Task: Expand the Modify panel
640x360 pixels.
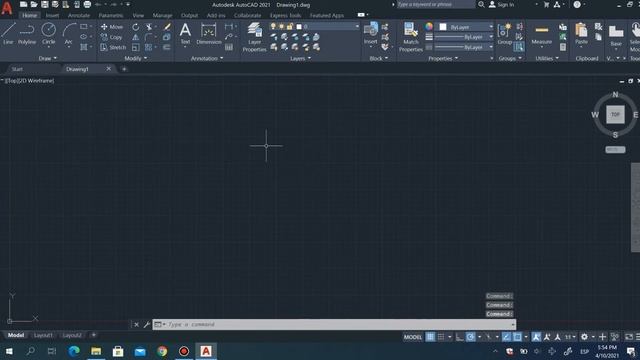Action: tap(136, 58)
